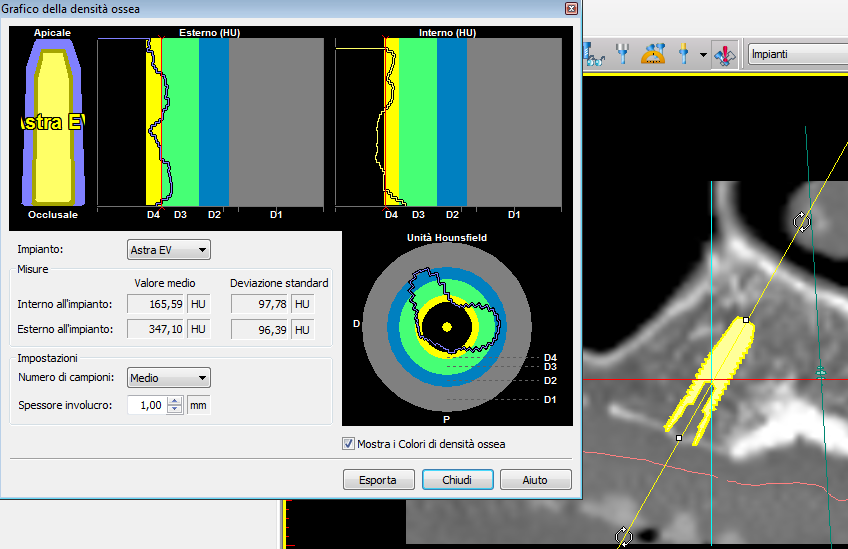Click the top rotation handle on implant axis

coord(800,220)
